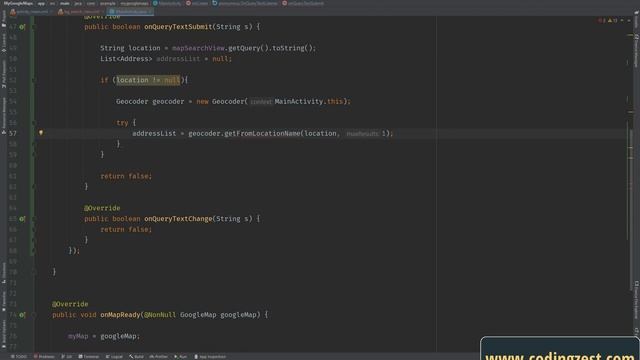Click the red error indicator in editor corner
The height and width of the screenshot is (360, 640).
[601, 20]
